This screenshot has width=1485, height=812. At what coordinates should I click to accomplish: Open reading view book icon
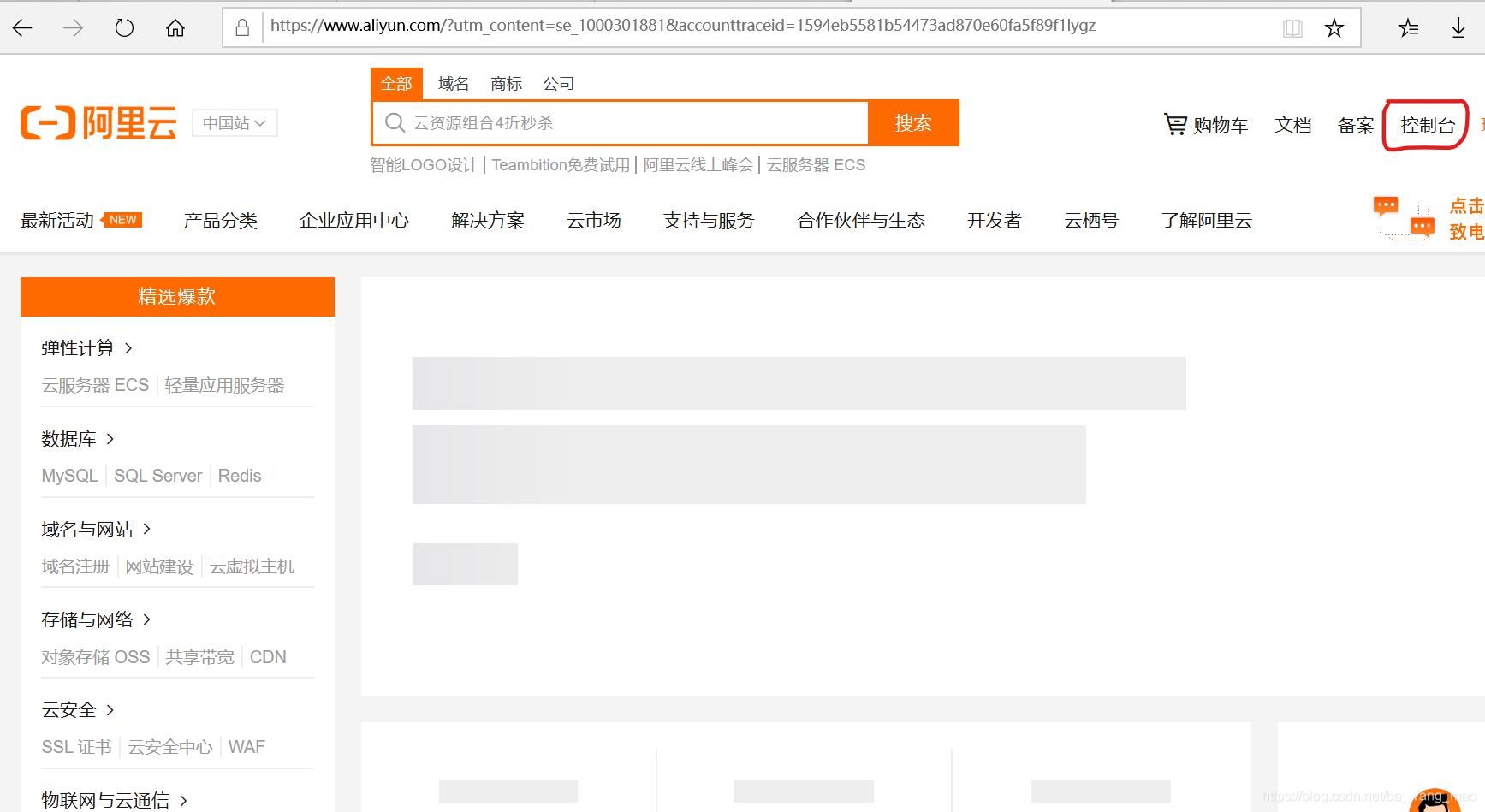[x=1292, y=28]
